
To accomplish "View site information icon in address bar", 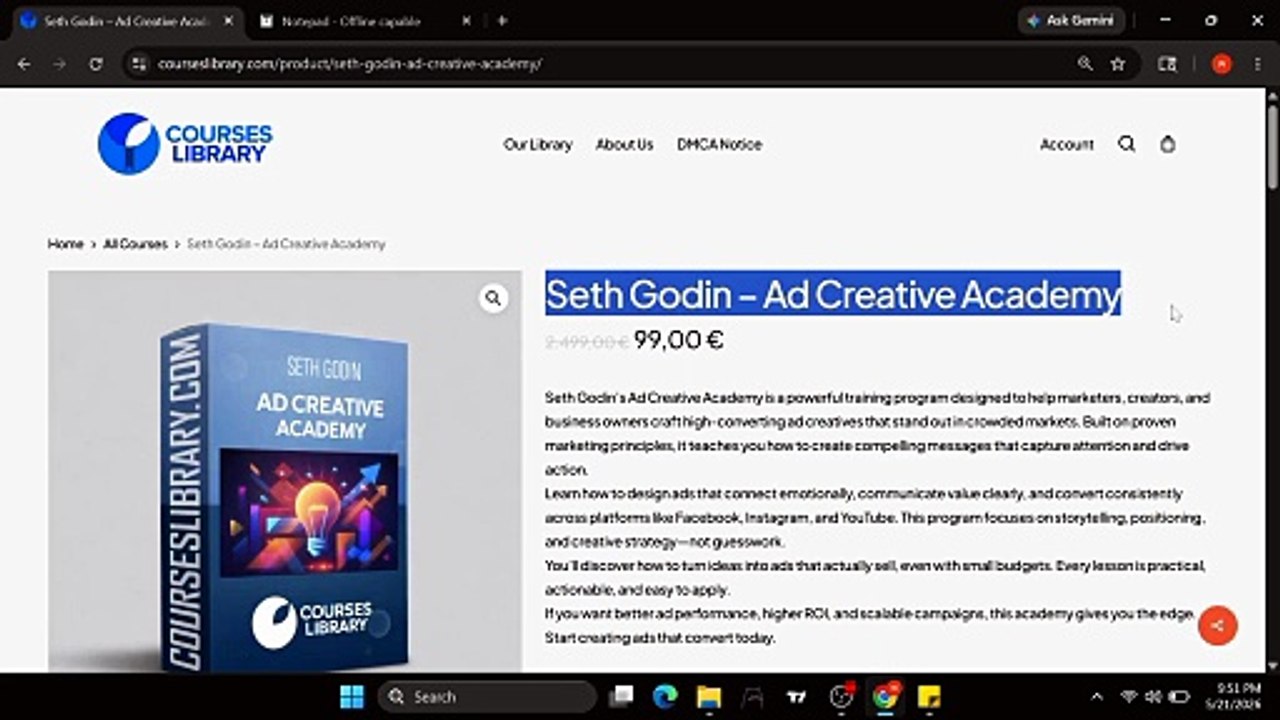I will 138,63.
